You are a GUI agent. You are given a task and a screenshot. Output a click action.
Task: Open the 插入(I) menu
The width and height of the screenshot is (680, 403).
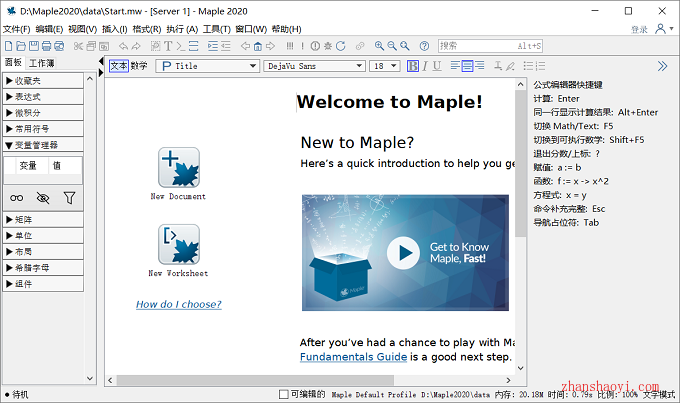coord(114,29)
